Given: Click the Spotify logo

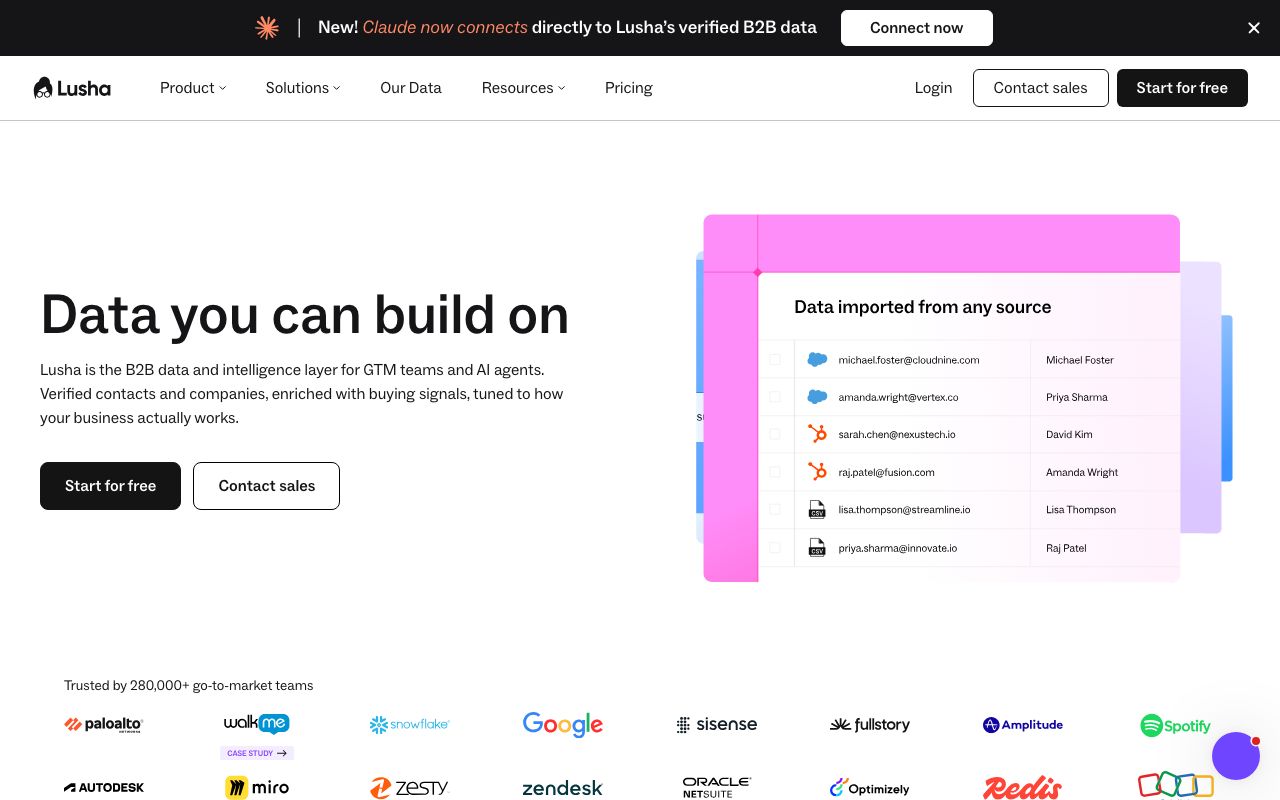Looking at the screenshot, I should [x=1176, y=726].
